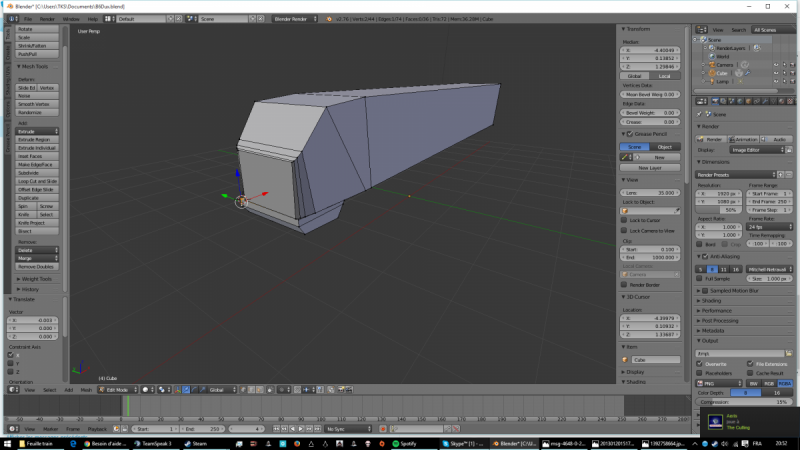Open the Constraints chain properties tab
The height and width of the screenshot is (450, 800).
click(x=757, y=101)
